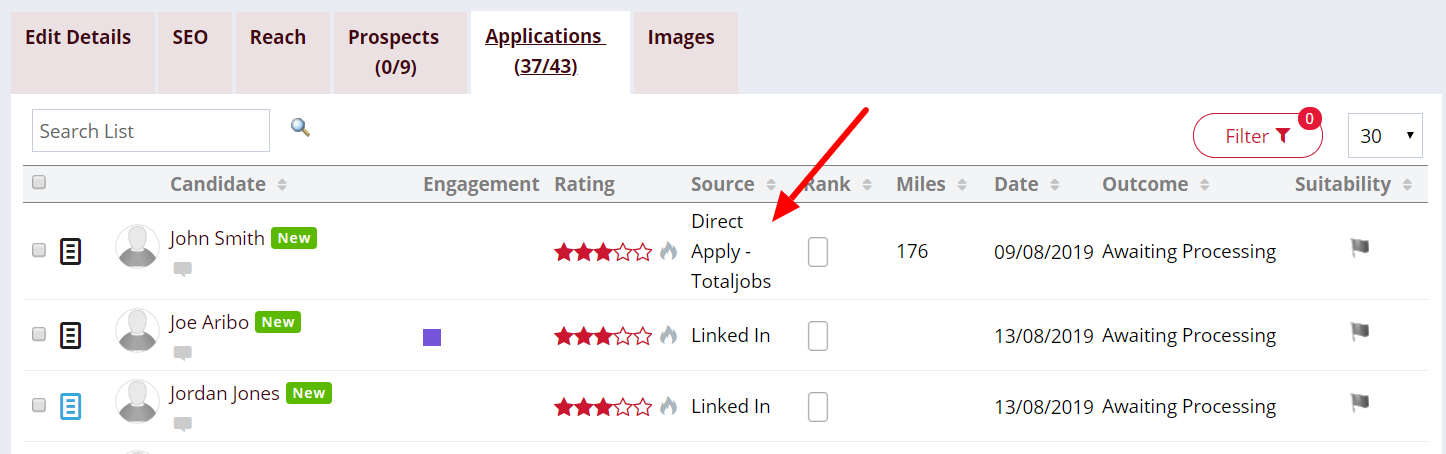
Task: Open Jordan Jones's blue document icon
Action: (x=70, y=406)
